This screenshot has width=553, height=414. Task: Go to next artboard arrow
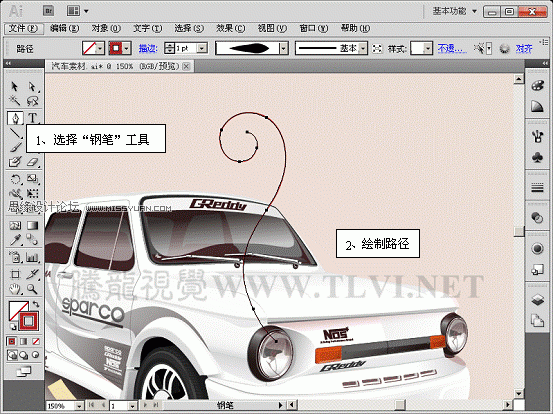145,406
